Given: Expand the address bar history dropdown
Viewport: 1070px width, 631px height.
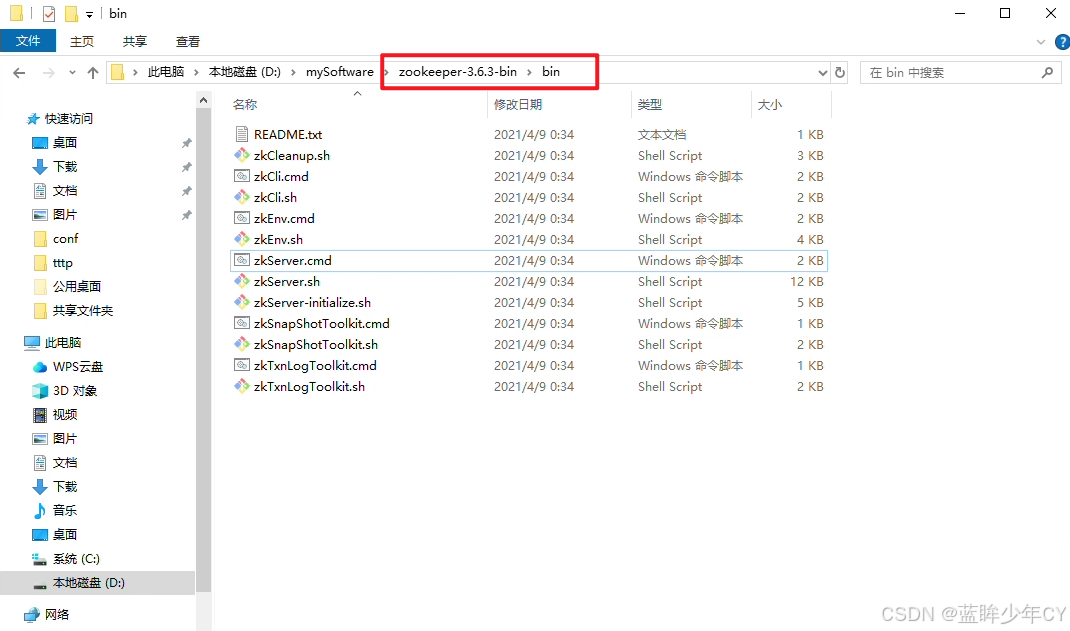Looking at the screenshot, I should pyautogui.click(x=822, y=72).
